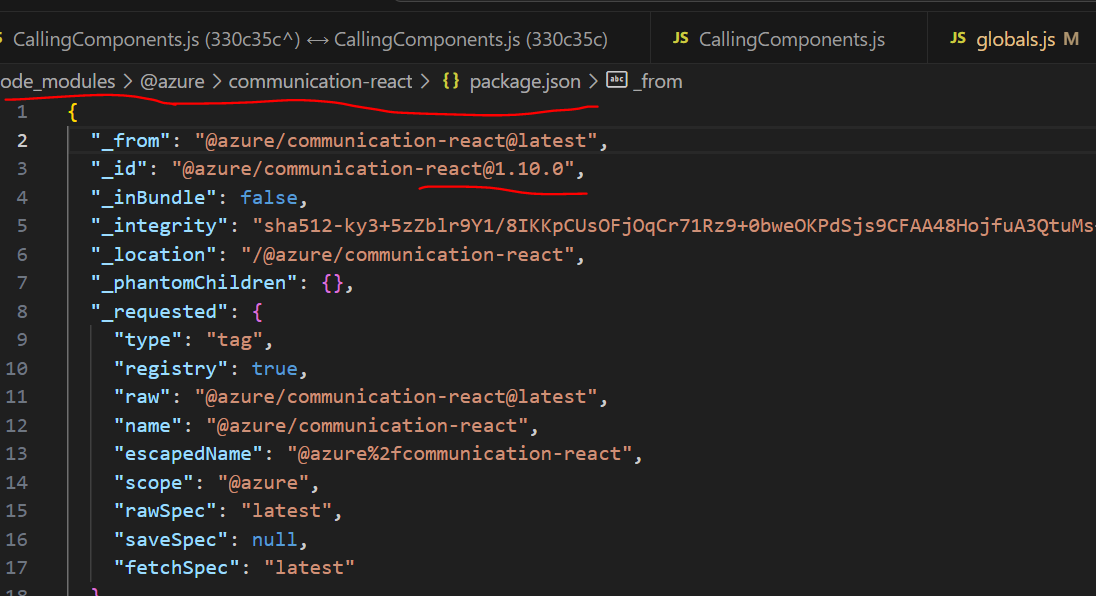Click the empty braces on line 7
This screenshot has width=1096, height=596.
point(333,283)
